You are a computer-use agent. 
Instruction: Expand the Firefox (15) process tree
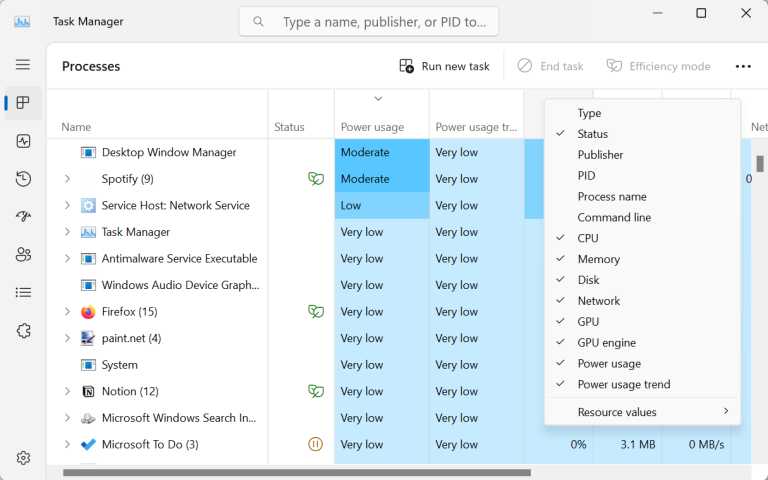coord(67,312)
